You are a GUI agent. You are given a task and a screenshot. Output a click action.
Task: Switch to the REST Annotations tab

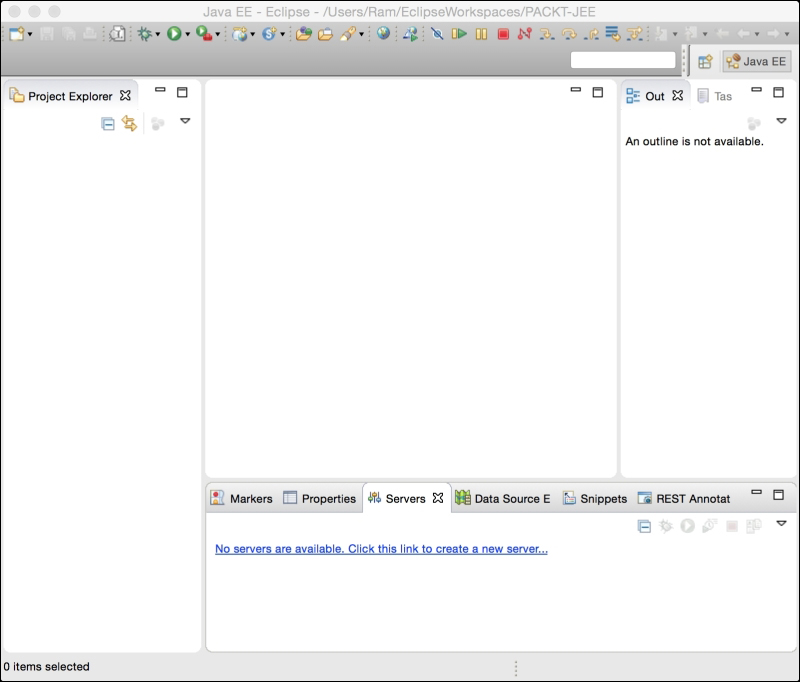[x=684, y=498]
